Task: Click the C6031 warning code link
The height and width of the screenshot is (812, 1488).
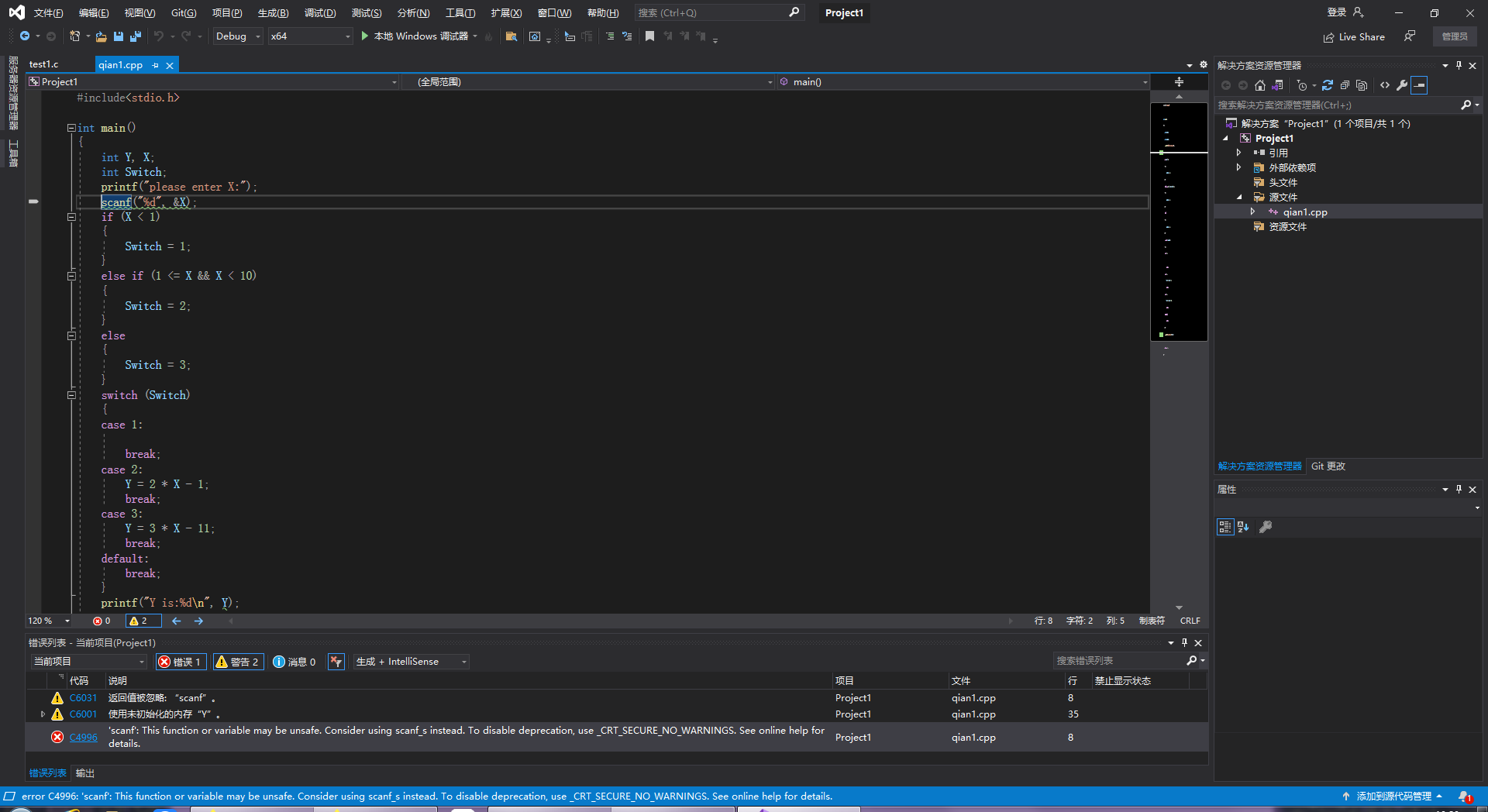Action: (x=84, y=698)
